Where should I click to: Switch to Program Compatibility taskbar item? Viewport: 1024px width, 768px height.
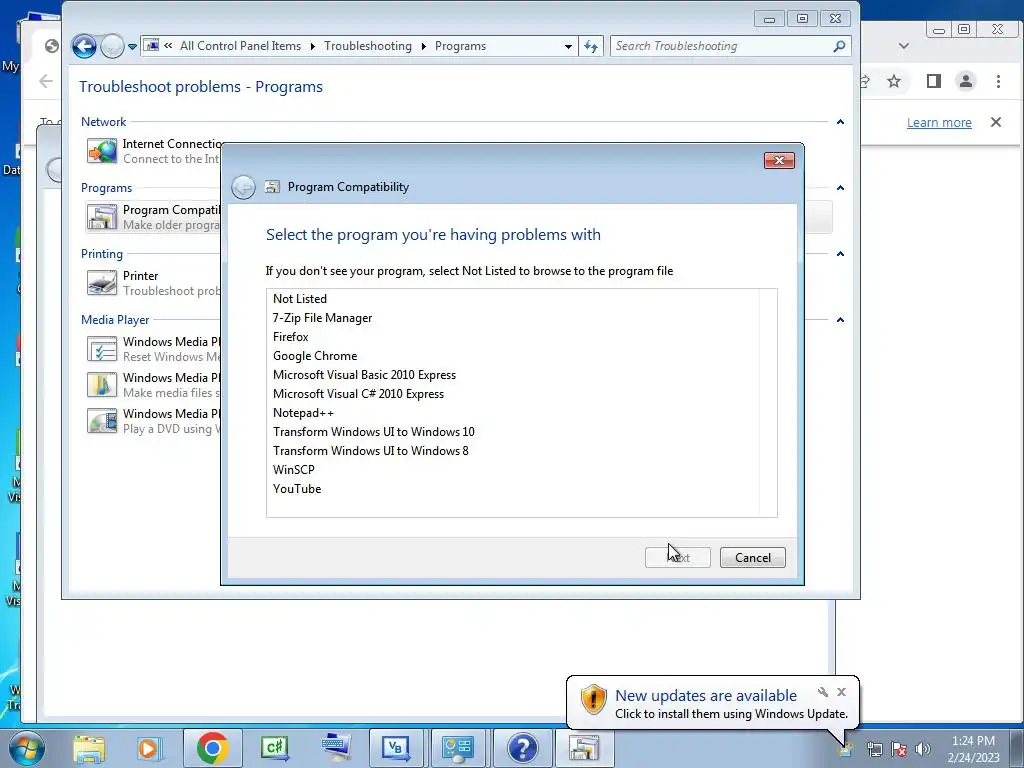click(584, 748)
